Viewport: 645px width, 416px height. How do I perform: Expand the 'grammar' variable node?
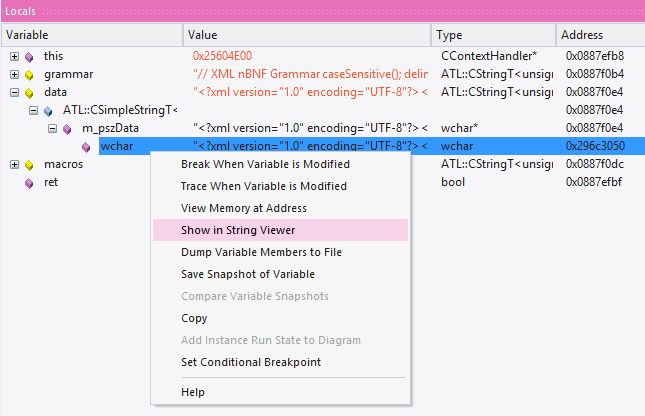coord(14,74)
